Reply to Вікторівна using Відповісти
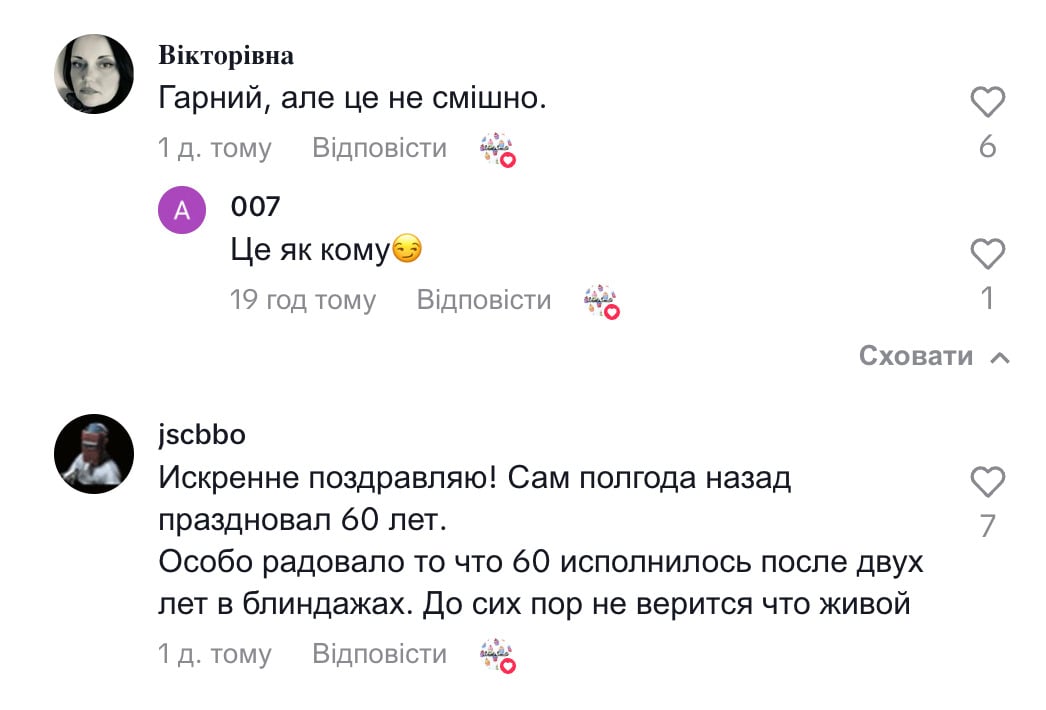The image size is (1046, 710). [x=378, y=146]
